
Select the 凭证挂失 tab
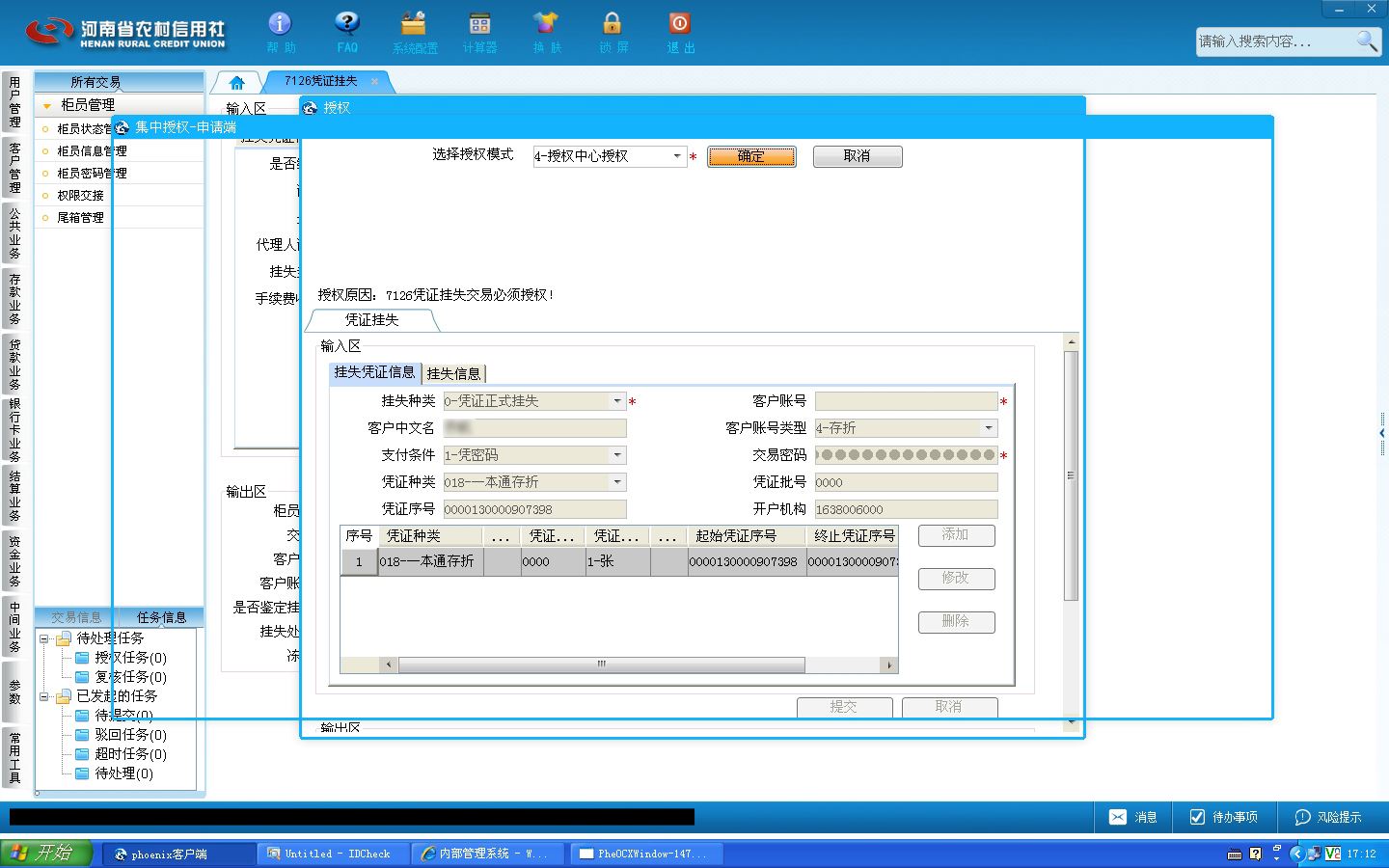click(372, 320)
